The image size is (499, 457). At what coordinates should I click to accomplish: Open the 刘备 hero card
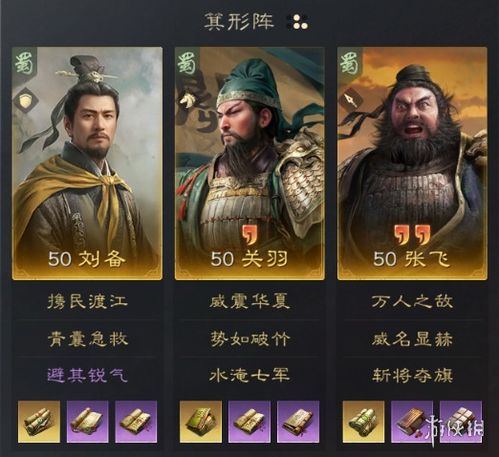click(x=87, y=163)
